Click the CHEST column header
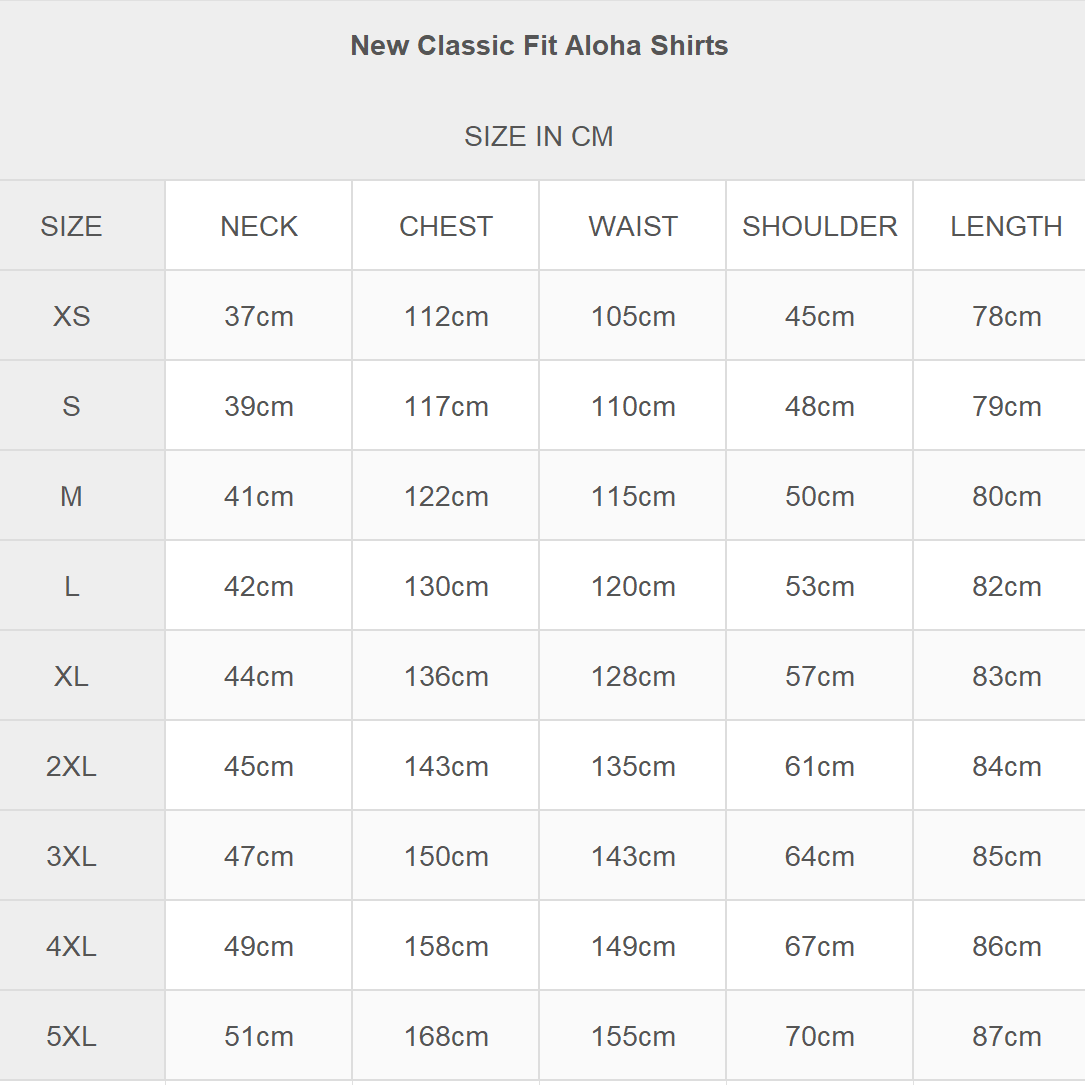 [446, 226]
